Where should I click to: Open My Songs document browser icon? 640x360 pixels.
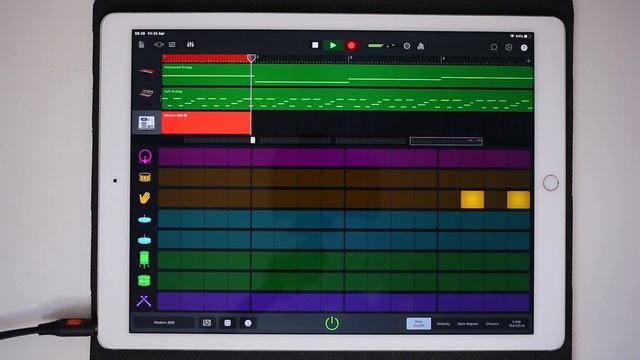(142, 44)
